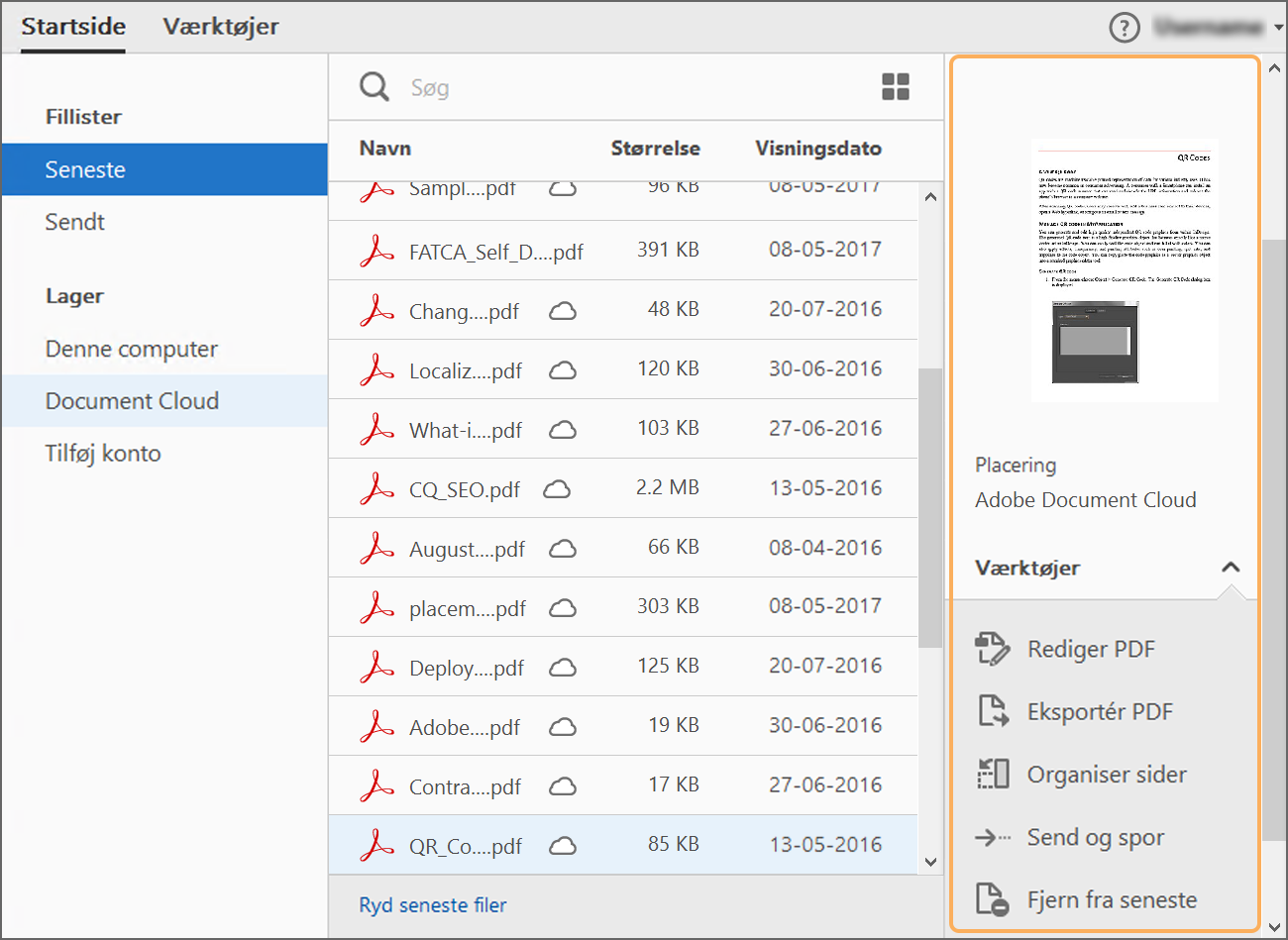Click the Fjern fra seneste icon
Viewport: 1288px width, 940px height.
[x=992, y=899]
